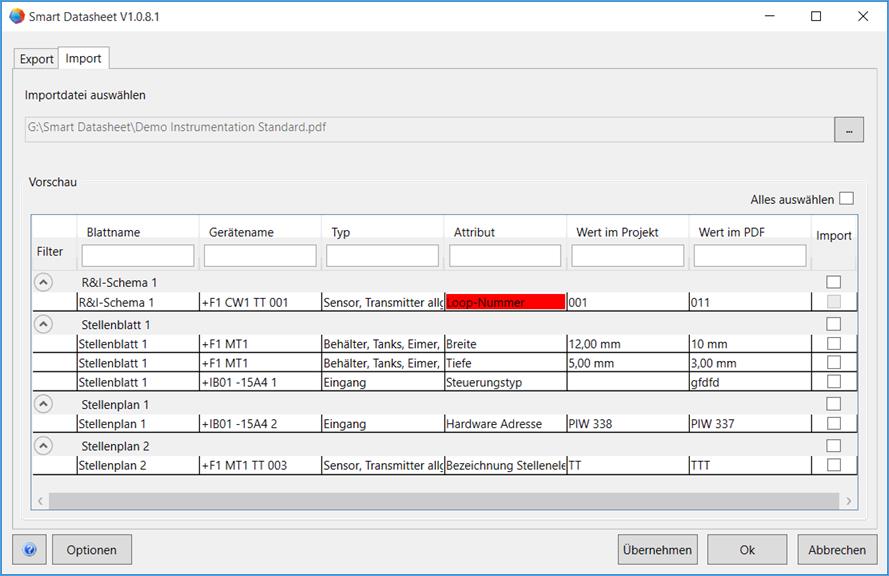
Task: Select the 'PIW 338' cell
Action: click(628, 423)
